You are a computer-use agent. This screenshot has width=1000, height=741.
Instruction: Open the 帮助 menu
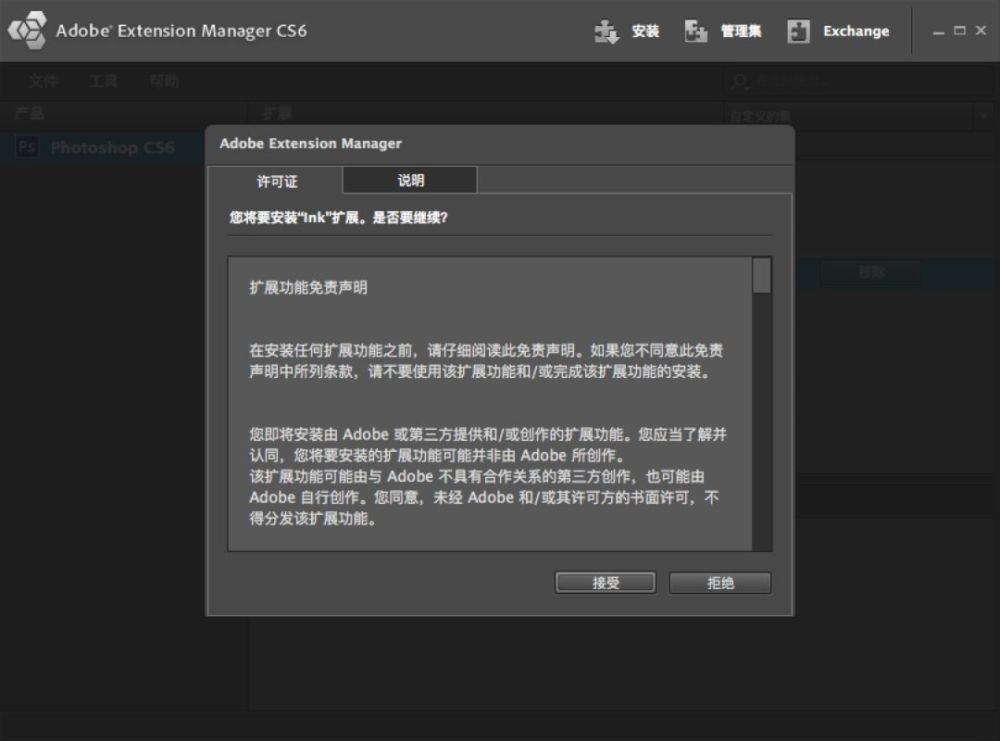click(165, 82)
